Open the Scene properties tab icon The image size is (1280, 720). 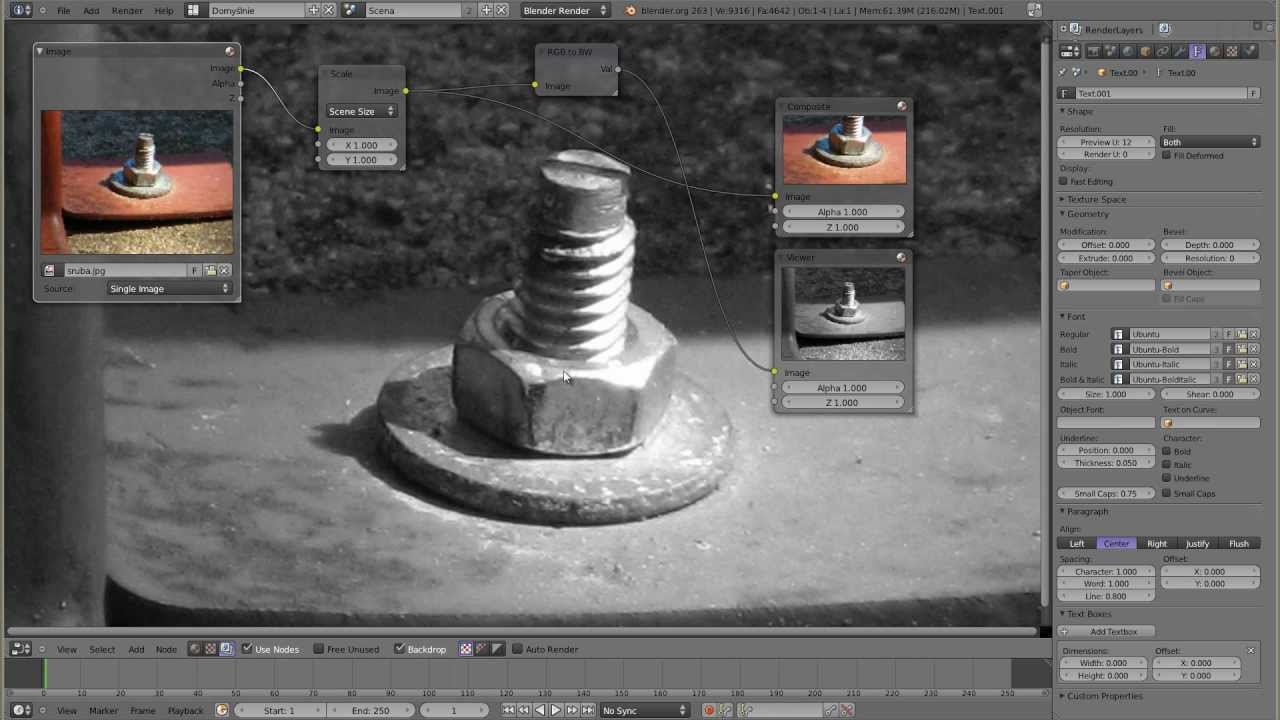(x=1111, y=51)
